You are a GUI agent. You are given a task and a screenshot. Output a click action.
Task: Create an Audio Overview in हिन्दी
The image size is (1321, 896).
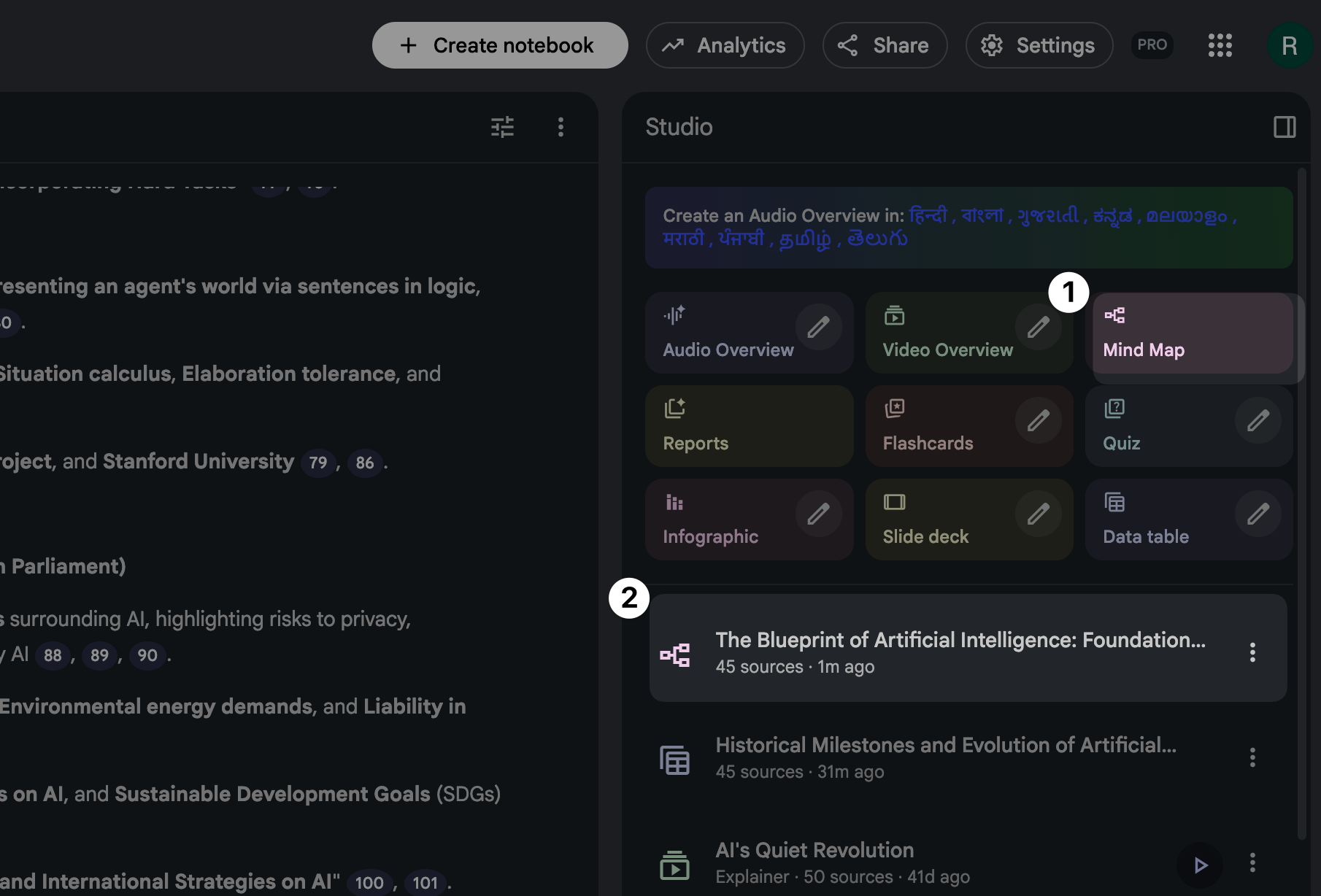pyautogui.click(x=931, y=215)
